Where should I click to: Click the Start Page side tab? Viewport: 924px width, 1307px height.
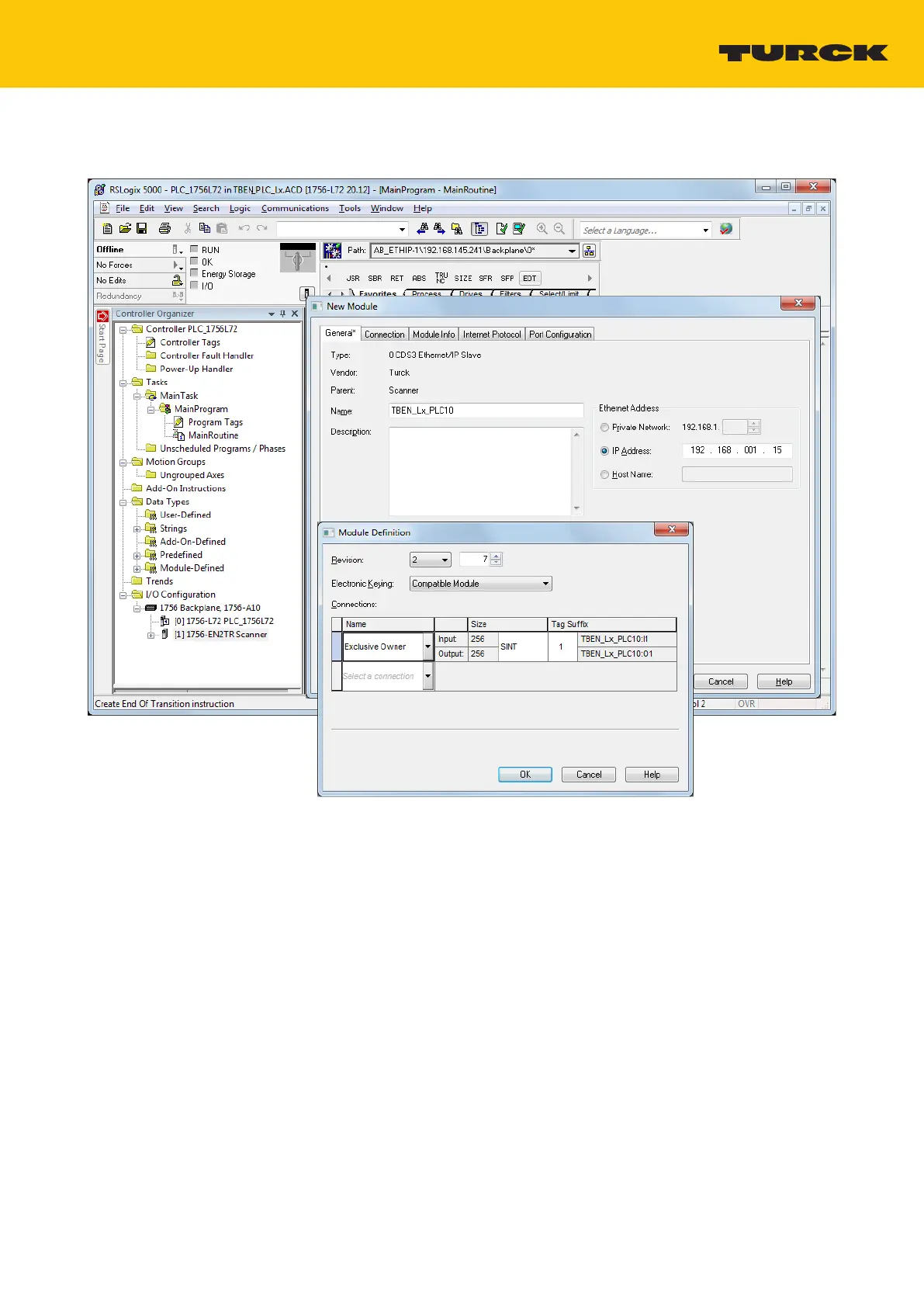[102, 337]
